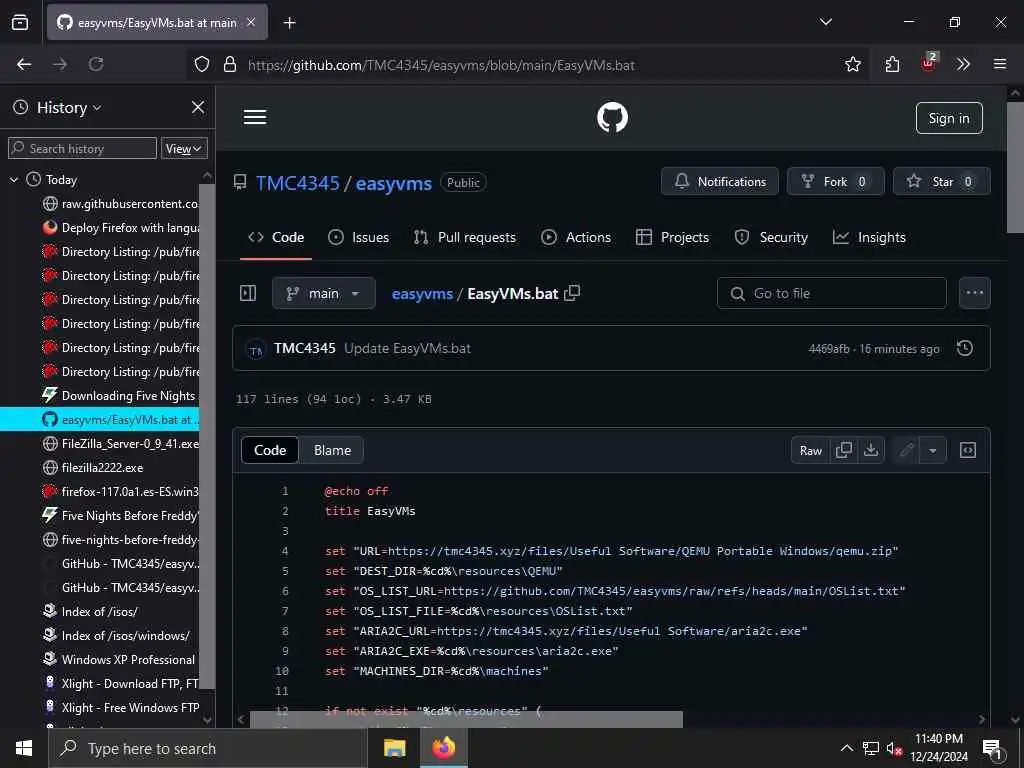
Task: Open the symbols panel icon
Action: pos(968,451)
